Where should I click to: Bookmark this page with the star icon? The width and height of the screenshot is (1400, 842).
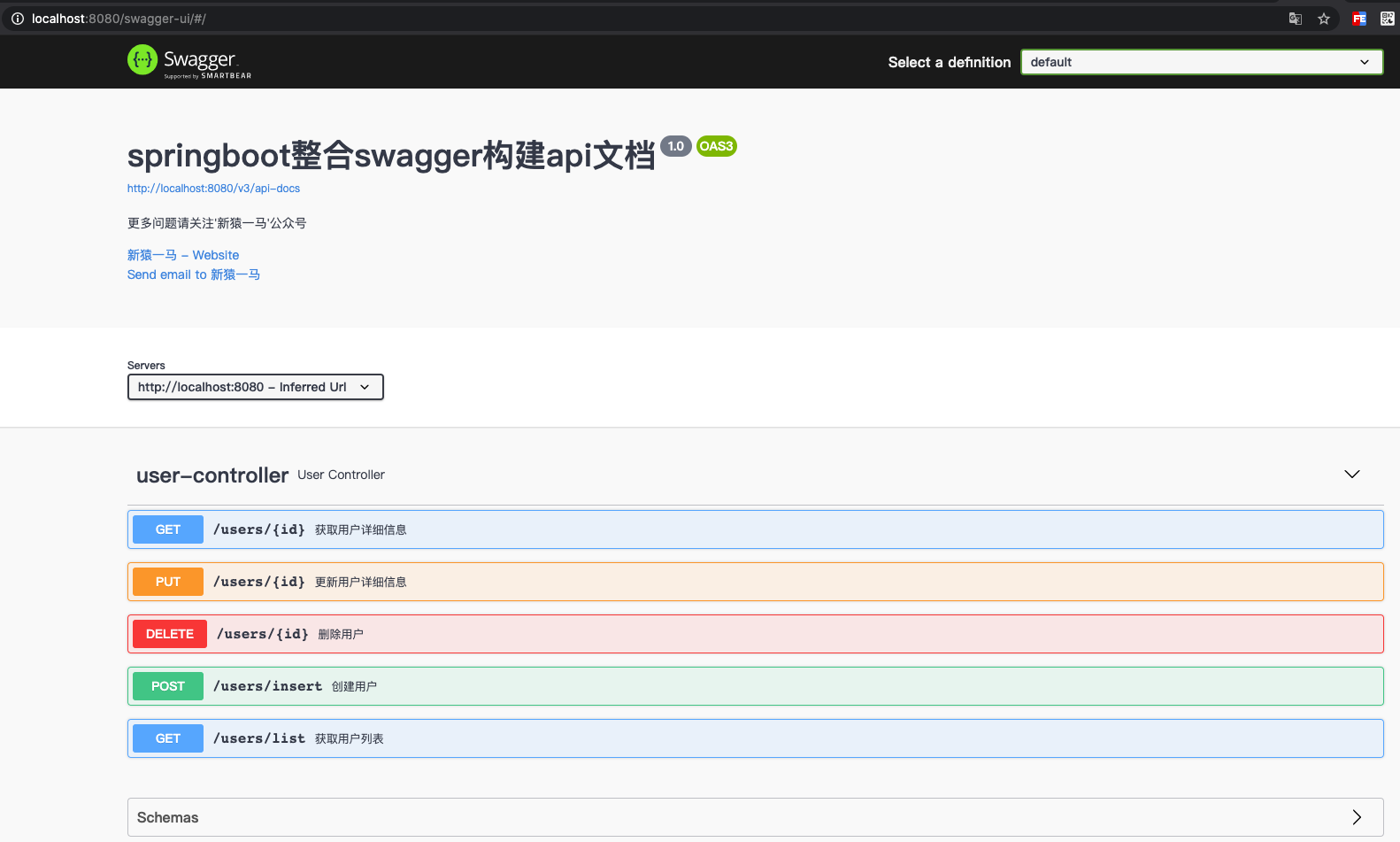[x=1324, y=19]
